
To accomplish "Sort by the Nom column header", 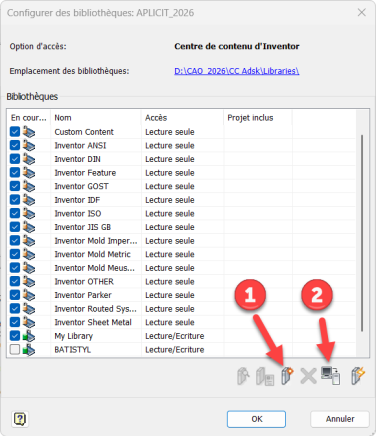I will [x=96, y=118].
